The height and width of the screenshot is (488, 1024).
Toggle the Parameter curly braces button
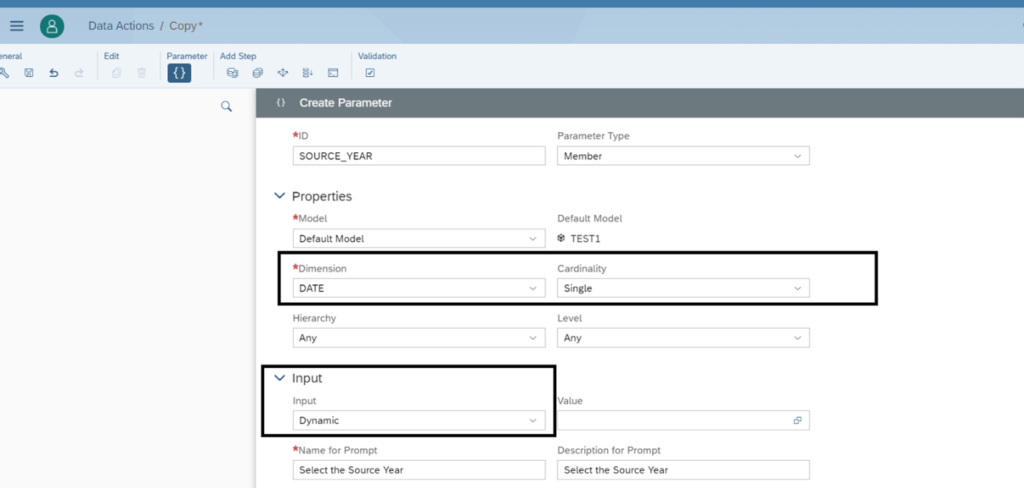coord(179,73)
